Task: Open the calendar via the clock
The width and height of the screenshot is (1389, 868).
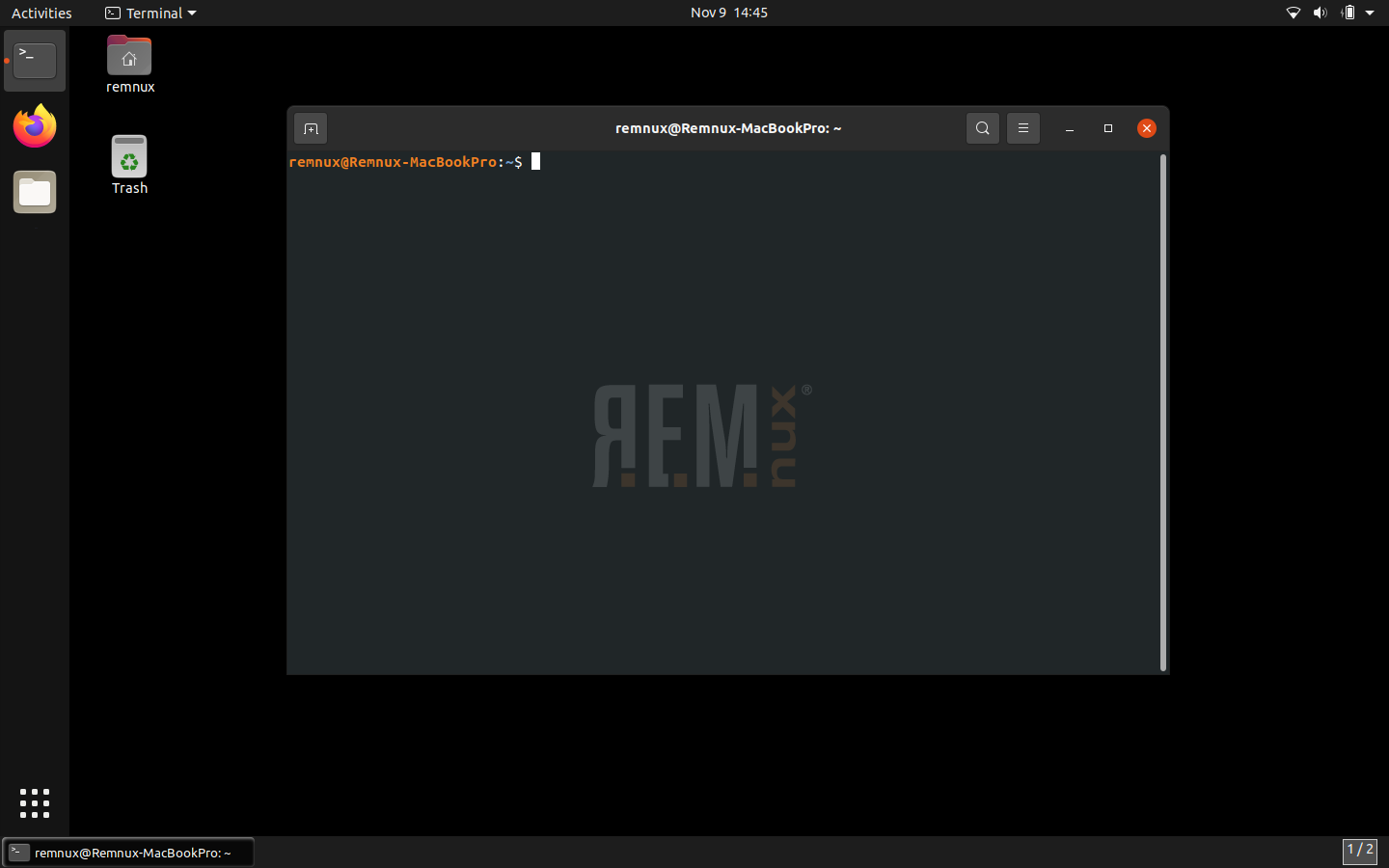Action: [729, 13]
